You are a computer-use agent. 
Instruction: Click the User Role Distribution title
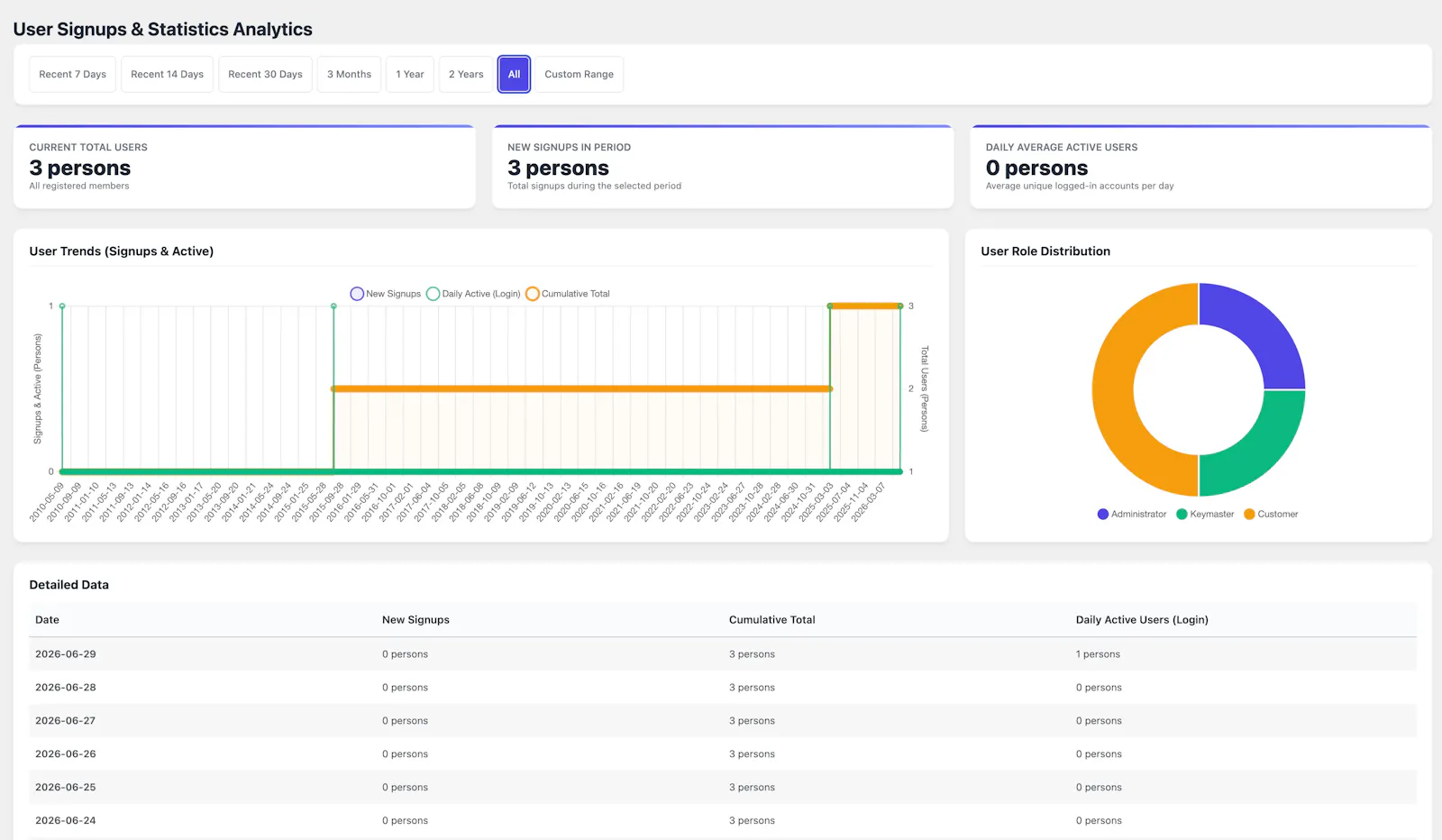1045,251
